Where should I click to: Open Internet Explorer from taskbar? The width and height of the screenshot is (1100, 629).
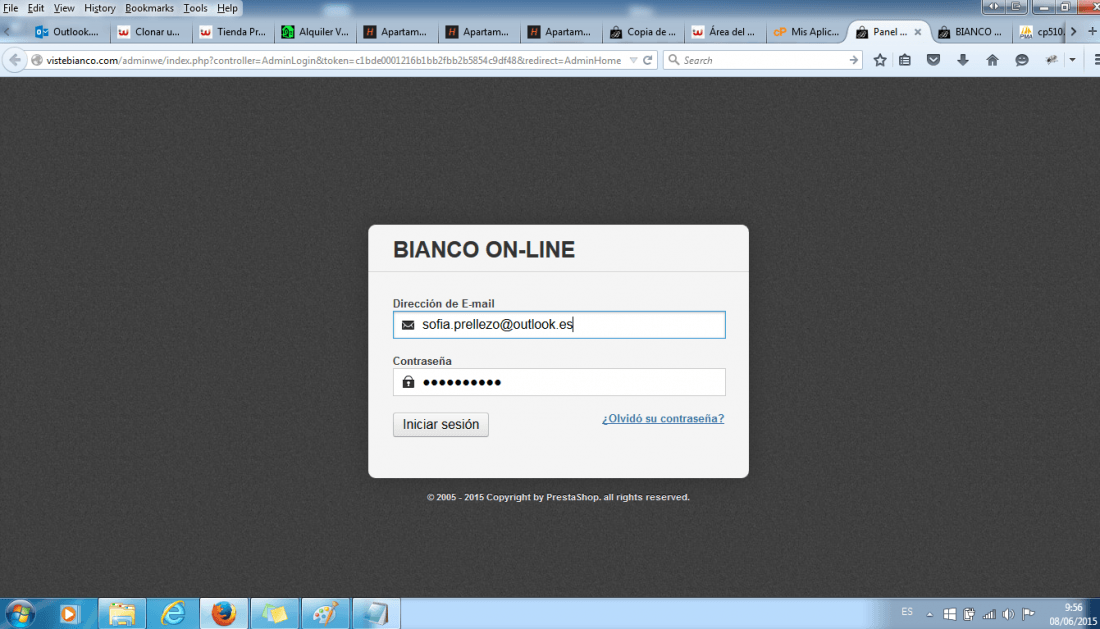tap(173, 614)
